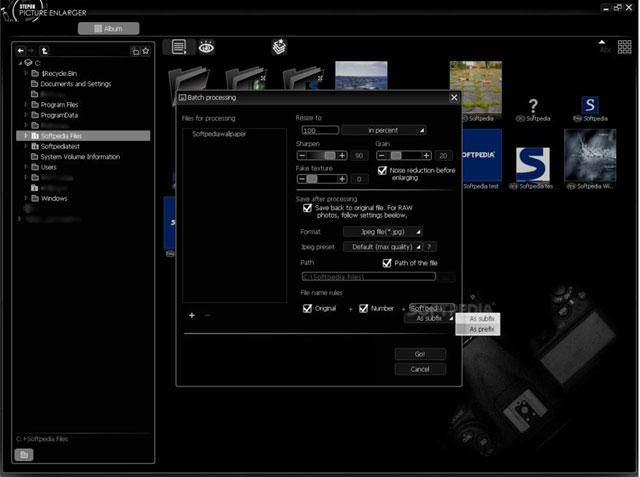Go back with the left arrow icon
Screen dimensions: 640x477
[22, 50]
